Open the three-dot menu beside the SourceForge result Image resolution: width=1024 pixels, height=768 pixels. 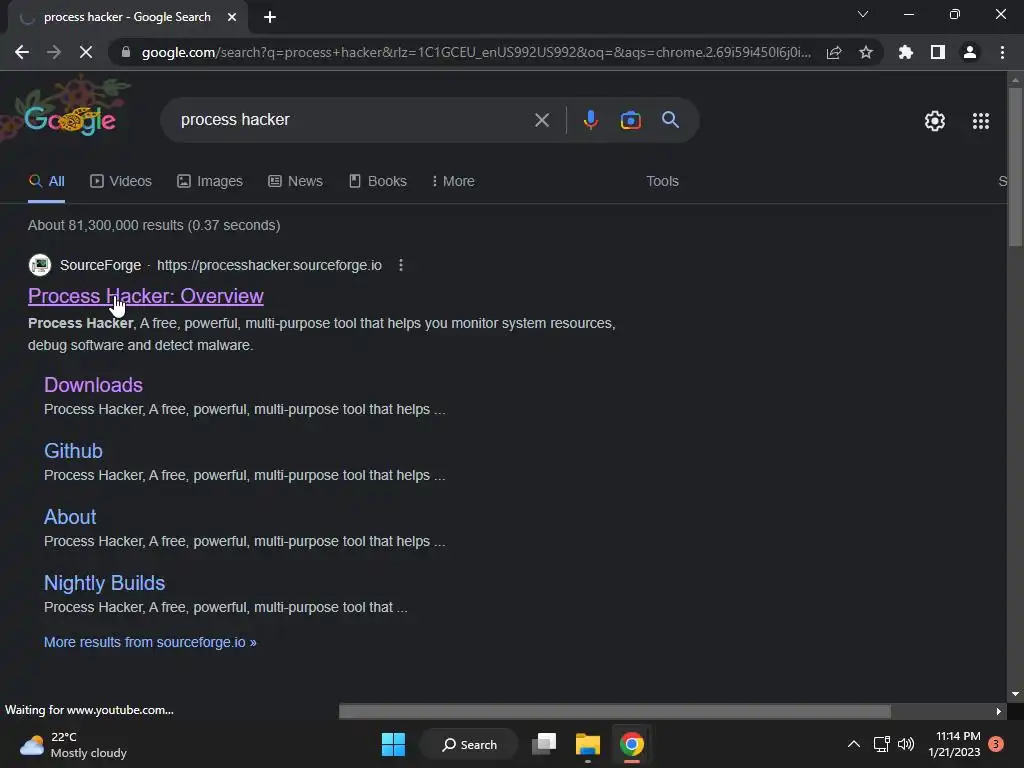(x=400, y=265)
